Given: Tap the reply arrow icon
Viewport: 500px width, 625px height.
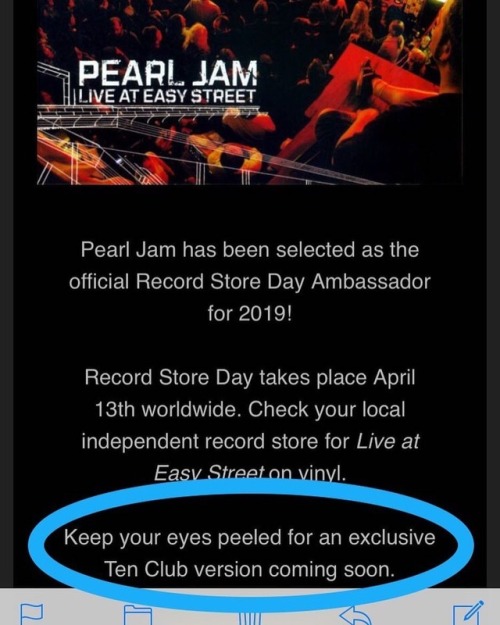Looking at the screenshot, I should click(355, 615).
